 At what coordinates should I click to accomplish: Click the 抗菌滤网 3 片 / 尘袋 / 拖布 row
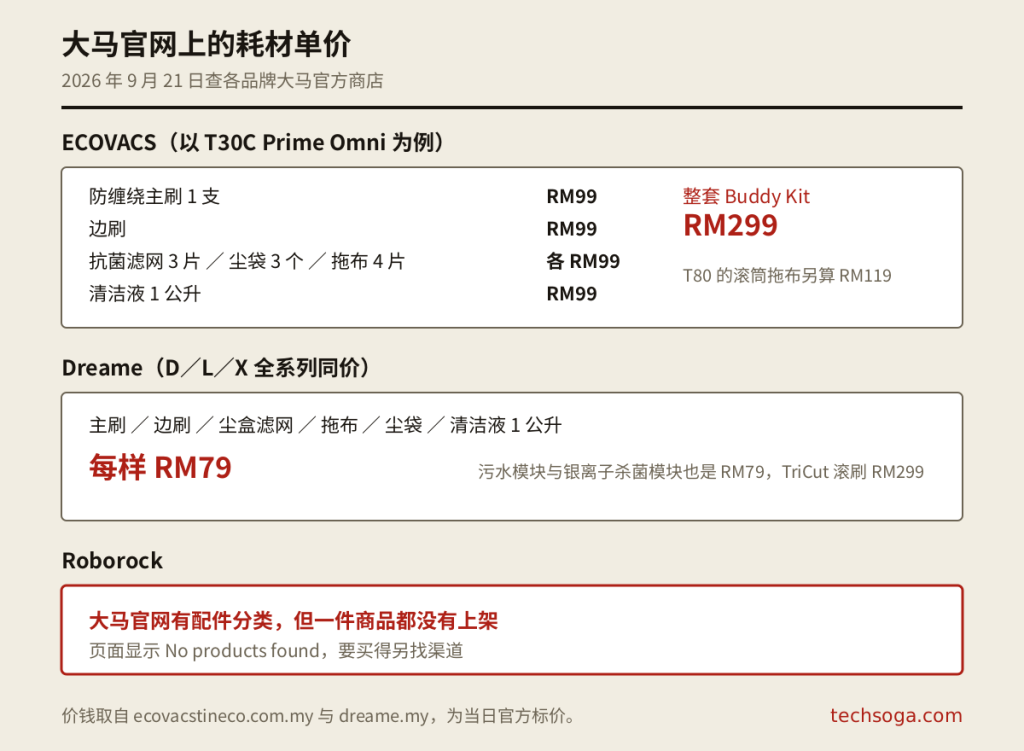coord(247,261)
